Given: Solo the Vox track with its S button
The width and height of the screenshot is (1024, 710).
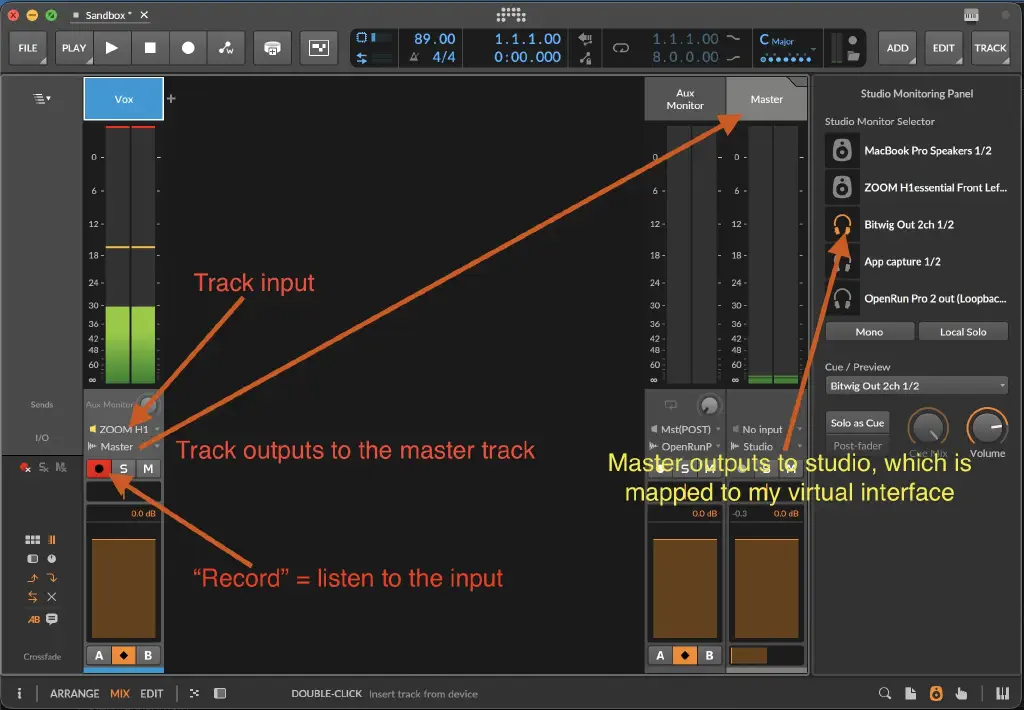Looking at the screenshot, I should coord(122,467).
